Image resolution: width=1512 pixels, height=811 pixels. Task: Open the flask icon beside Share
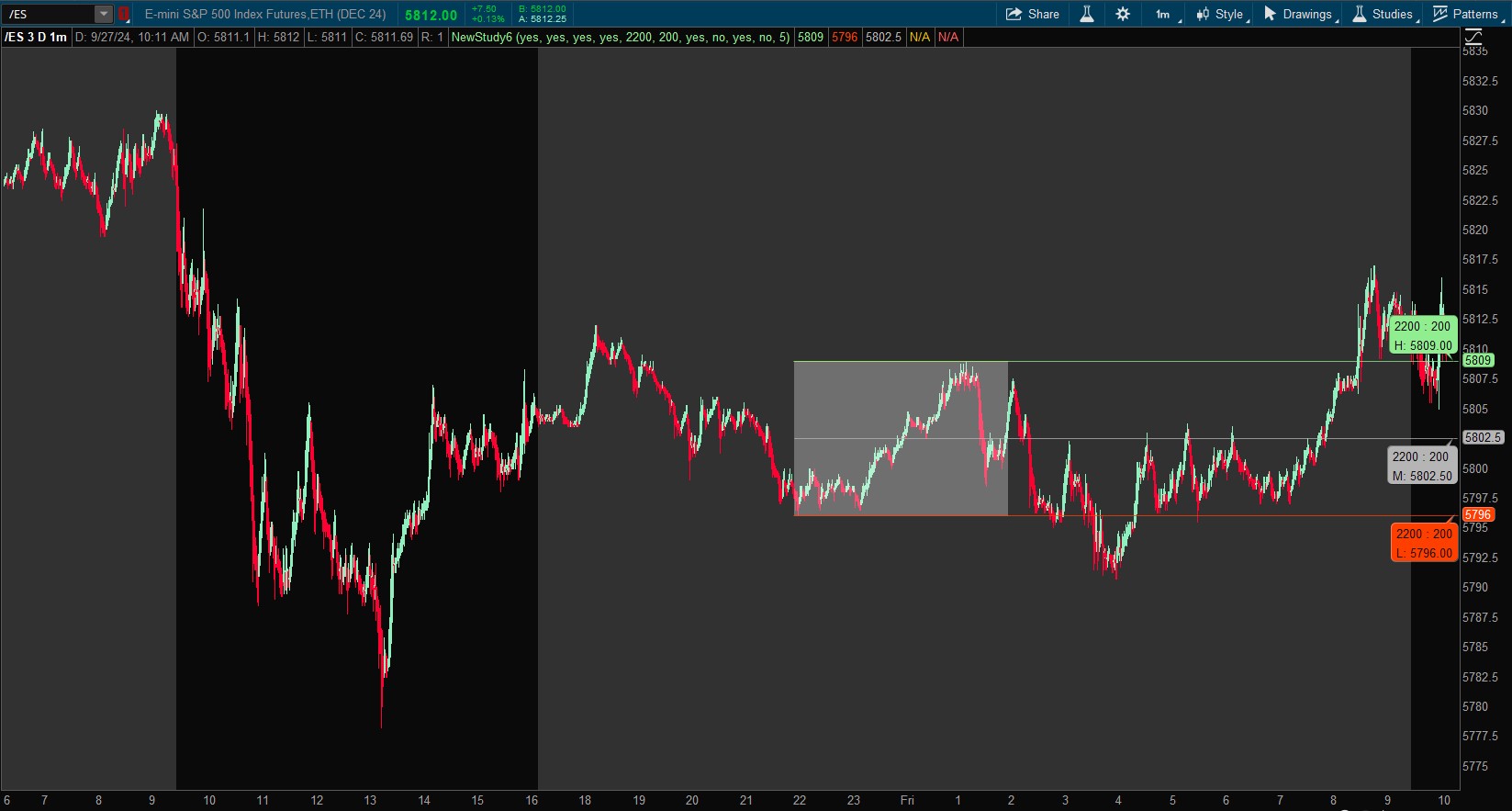tap(1086, 14)
